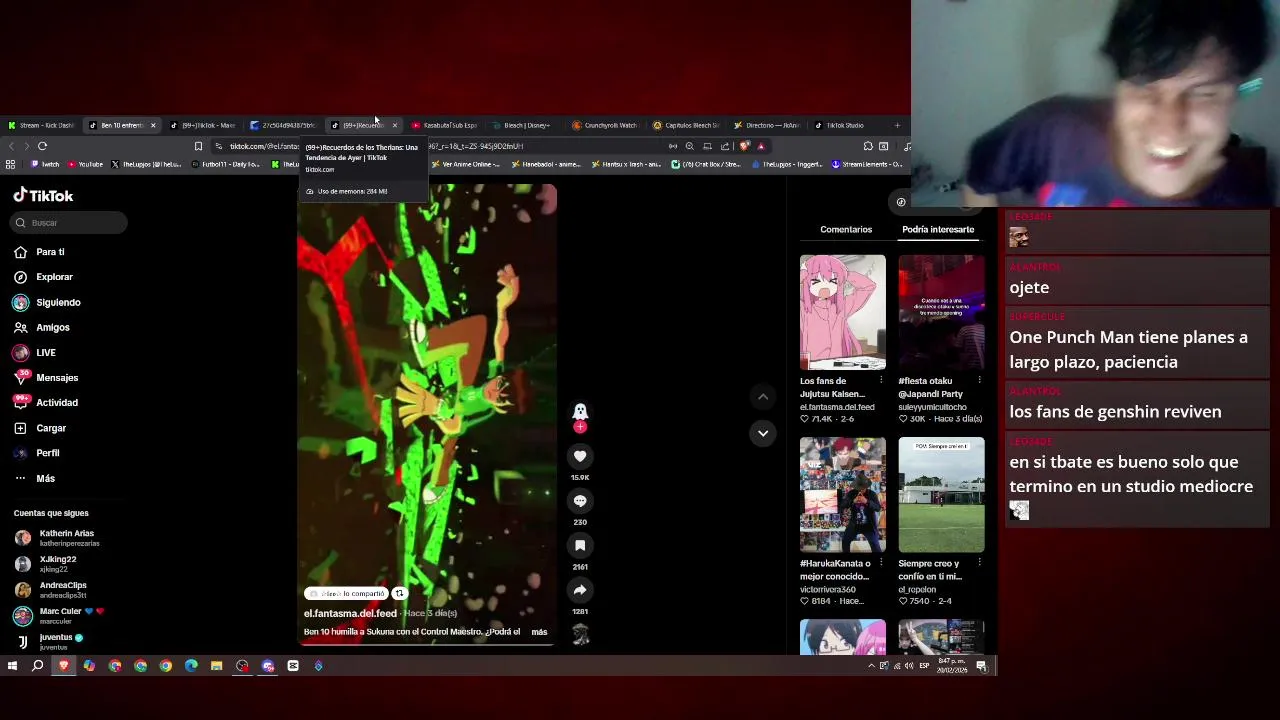Like the video with the heart icon
This screenshot has width=1280, height=720.
[x=580, y=456]
